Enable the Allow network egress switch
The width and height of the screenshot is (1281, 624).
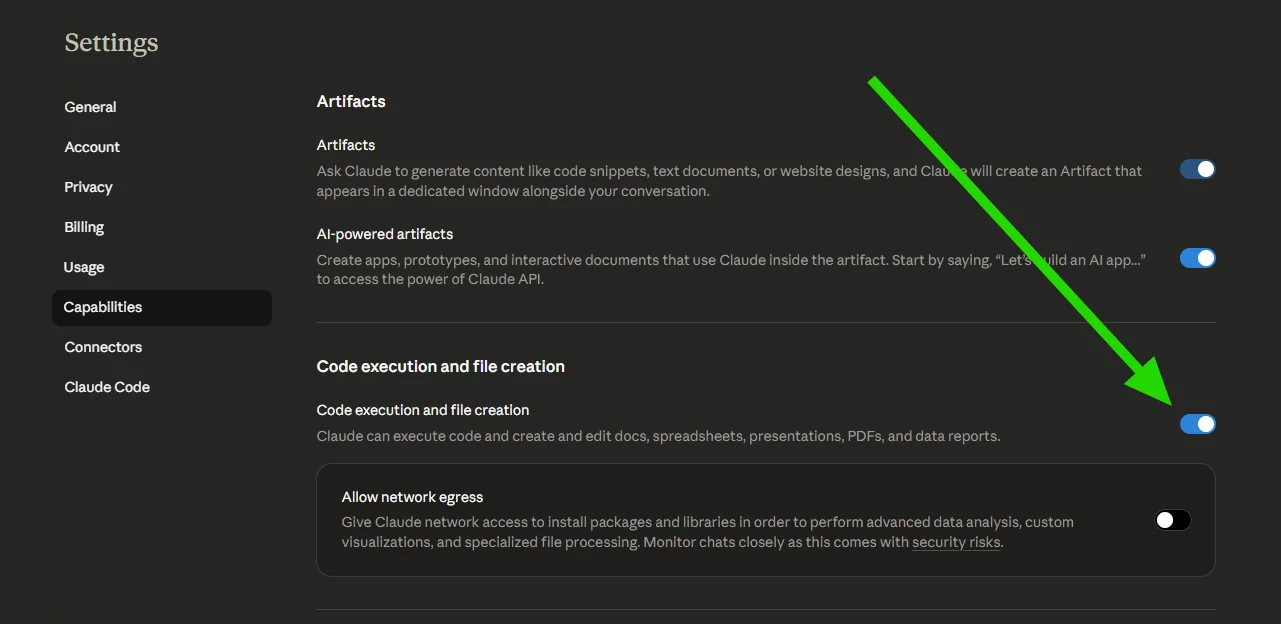1173,520
